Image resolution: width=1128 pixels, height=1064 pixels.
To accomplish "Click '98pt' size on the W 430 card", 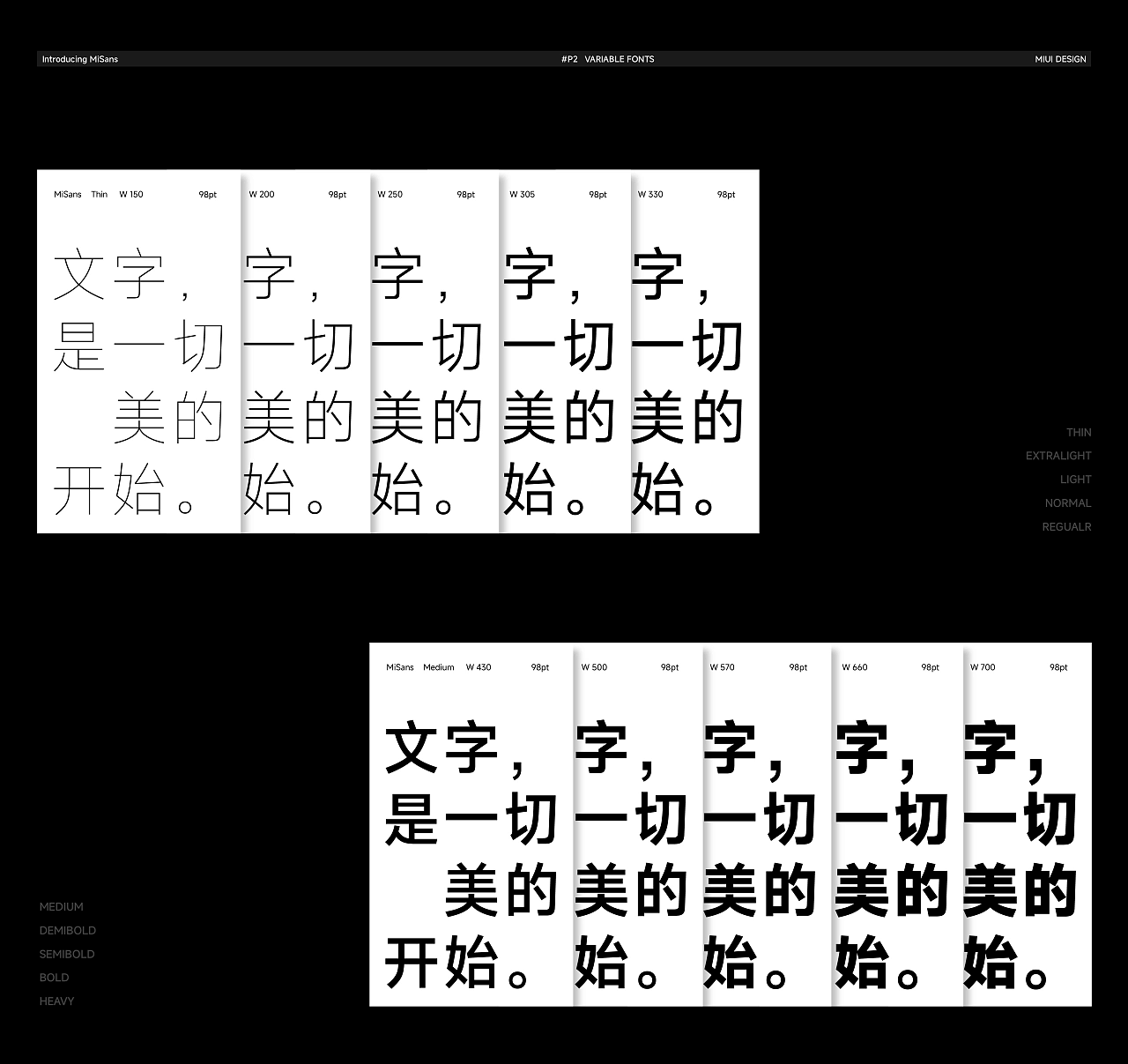I will 540,667.
